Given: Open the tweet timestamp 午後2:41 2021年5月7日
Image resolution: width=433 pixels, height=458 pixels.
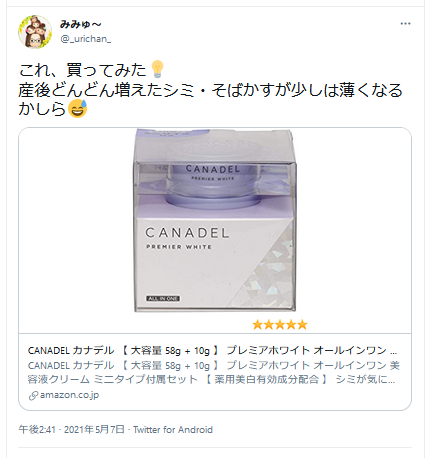Looking at the screenshot, I should [x=71, y=429].
